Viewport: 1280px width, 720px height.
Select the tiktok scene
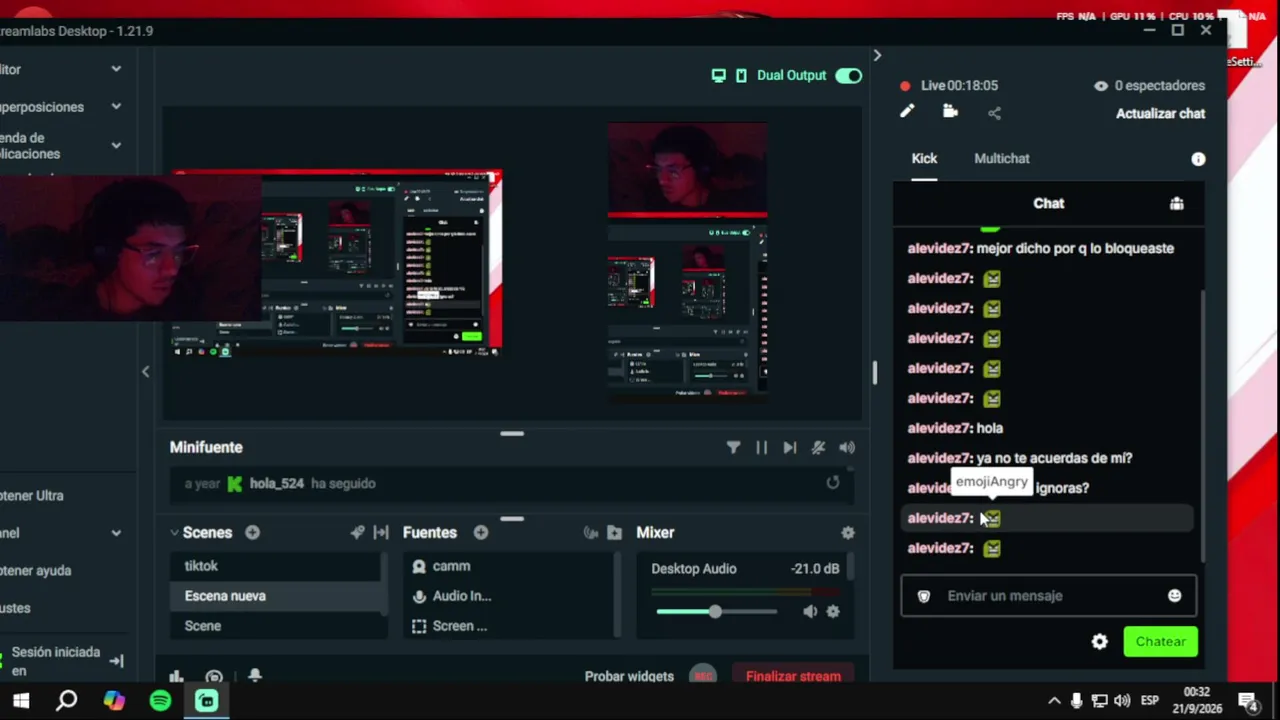(x=278, y=566)
